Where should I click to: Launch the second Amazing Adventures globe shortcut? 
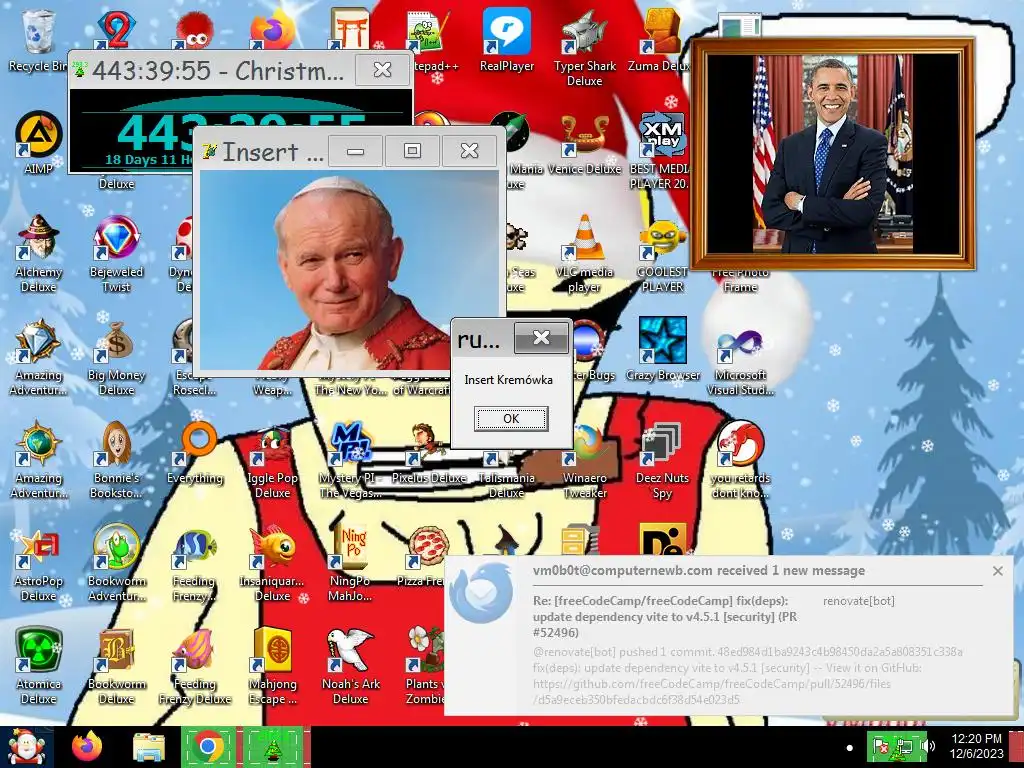[x=39, y=460]
